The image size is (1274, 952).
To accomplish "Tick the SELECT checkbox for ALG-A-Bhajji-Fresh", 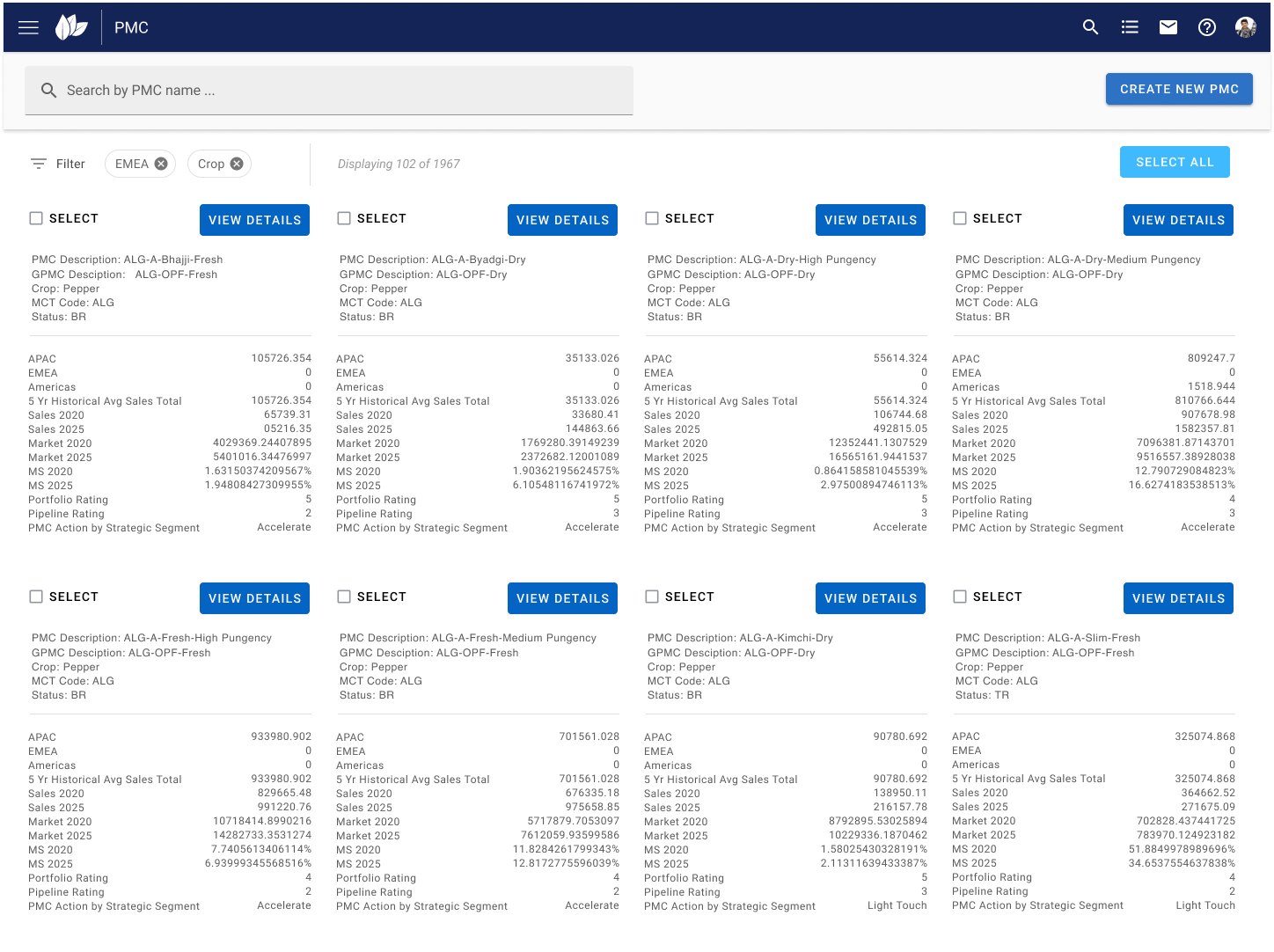I will [x=36, y=218].
